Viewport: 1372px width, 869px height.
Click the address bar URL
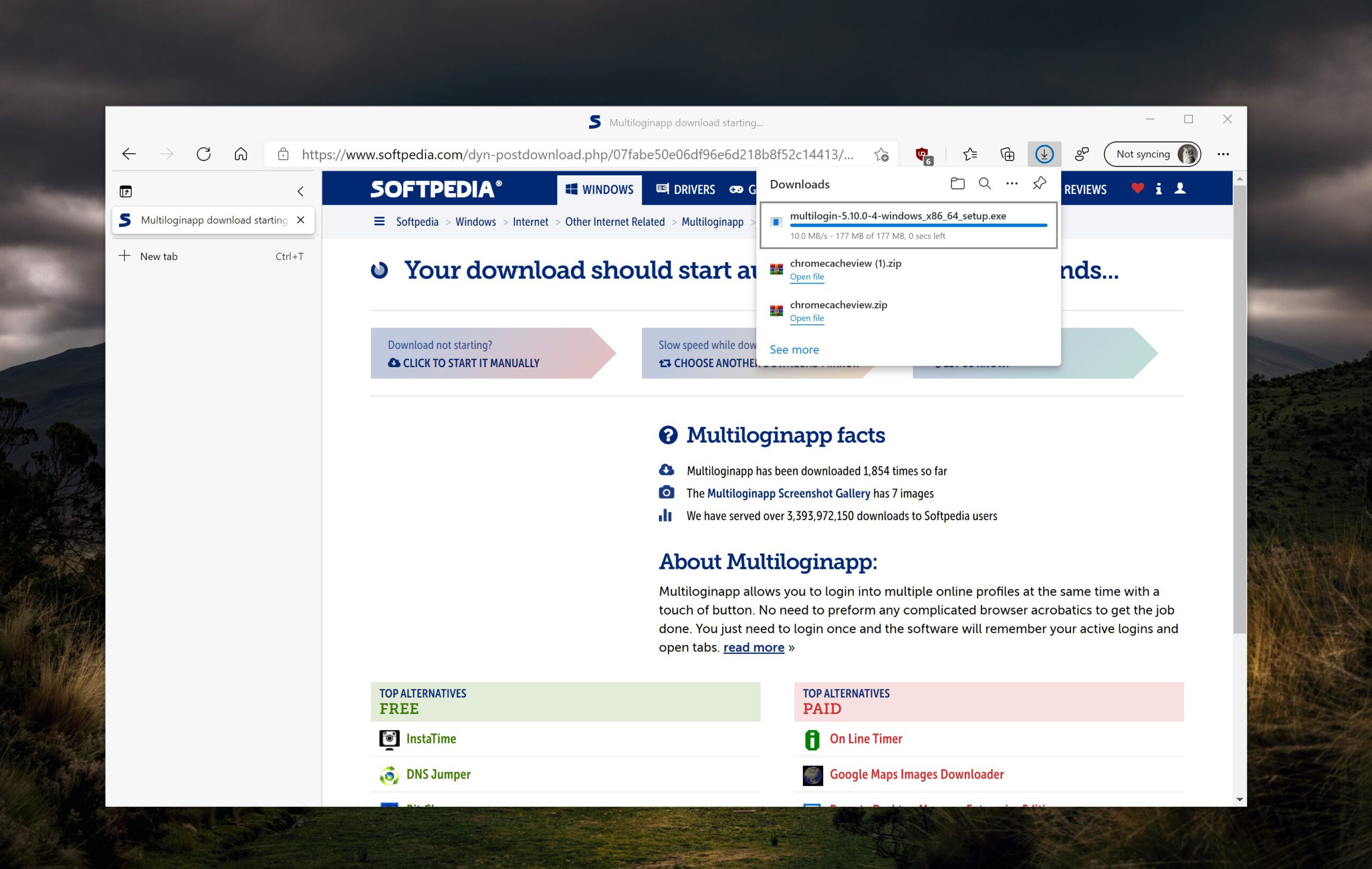click(577, 154)
